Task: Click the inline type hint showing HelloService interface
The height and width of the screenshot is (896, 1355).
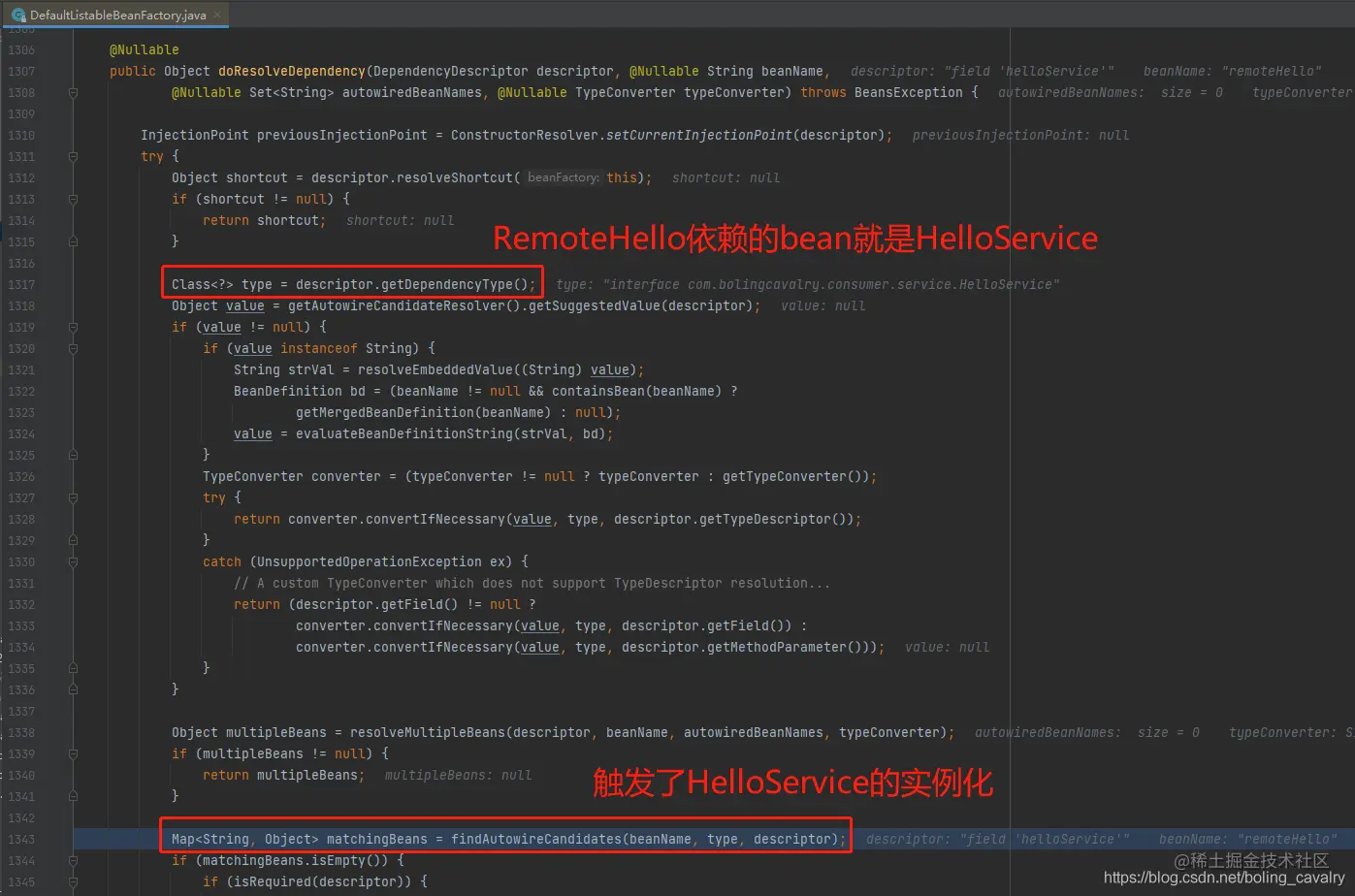Action: click(x=808, y=285)
